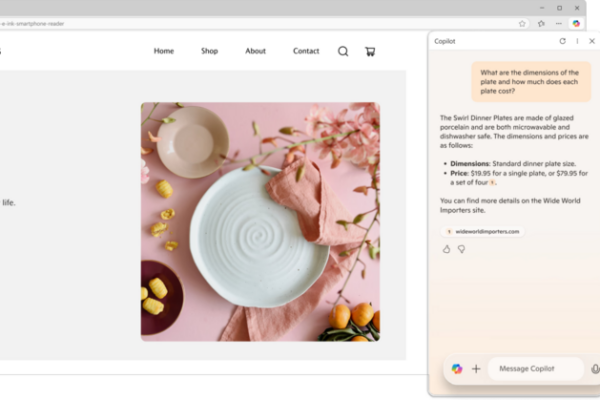Open Copilot pane more options menu
600x400 pixels.
[577, 41]
